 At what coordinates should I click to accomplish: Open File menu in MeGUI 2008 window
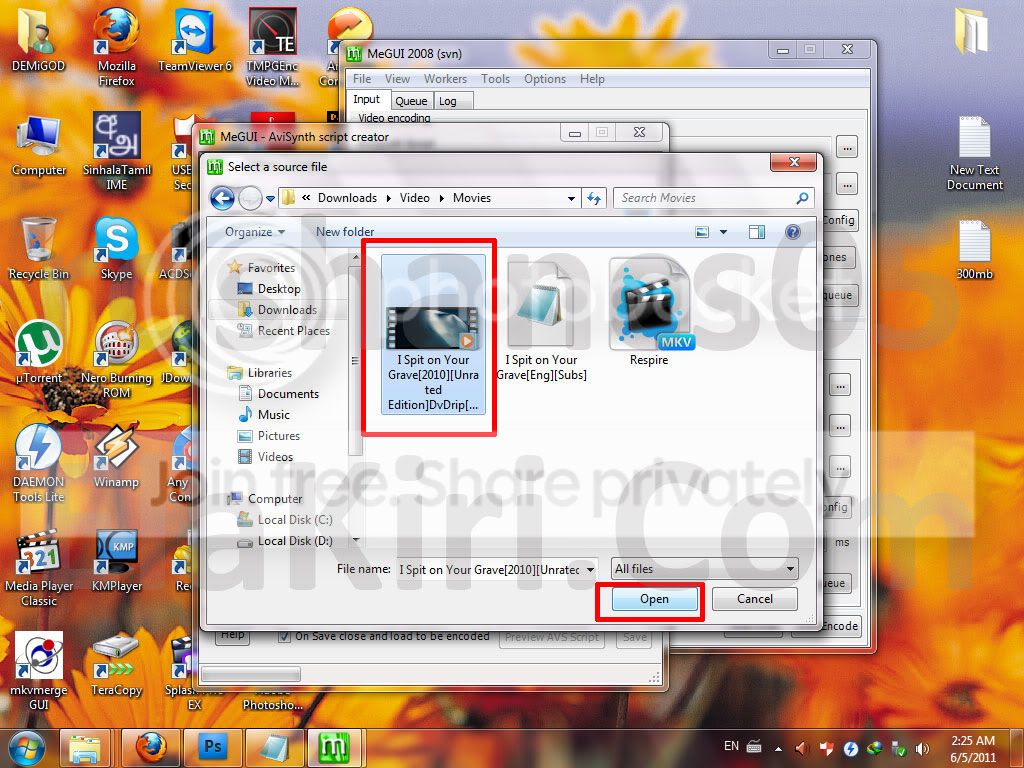tap(362, 79)
